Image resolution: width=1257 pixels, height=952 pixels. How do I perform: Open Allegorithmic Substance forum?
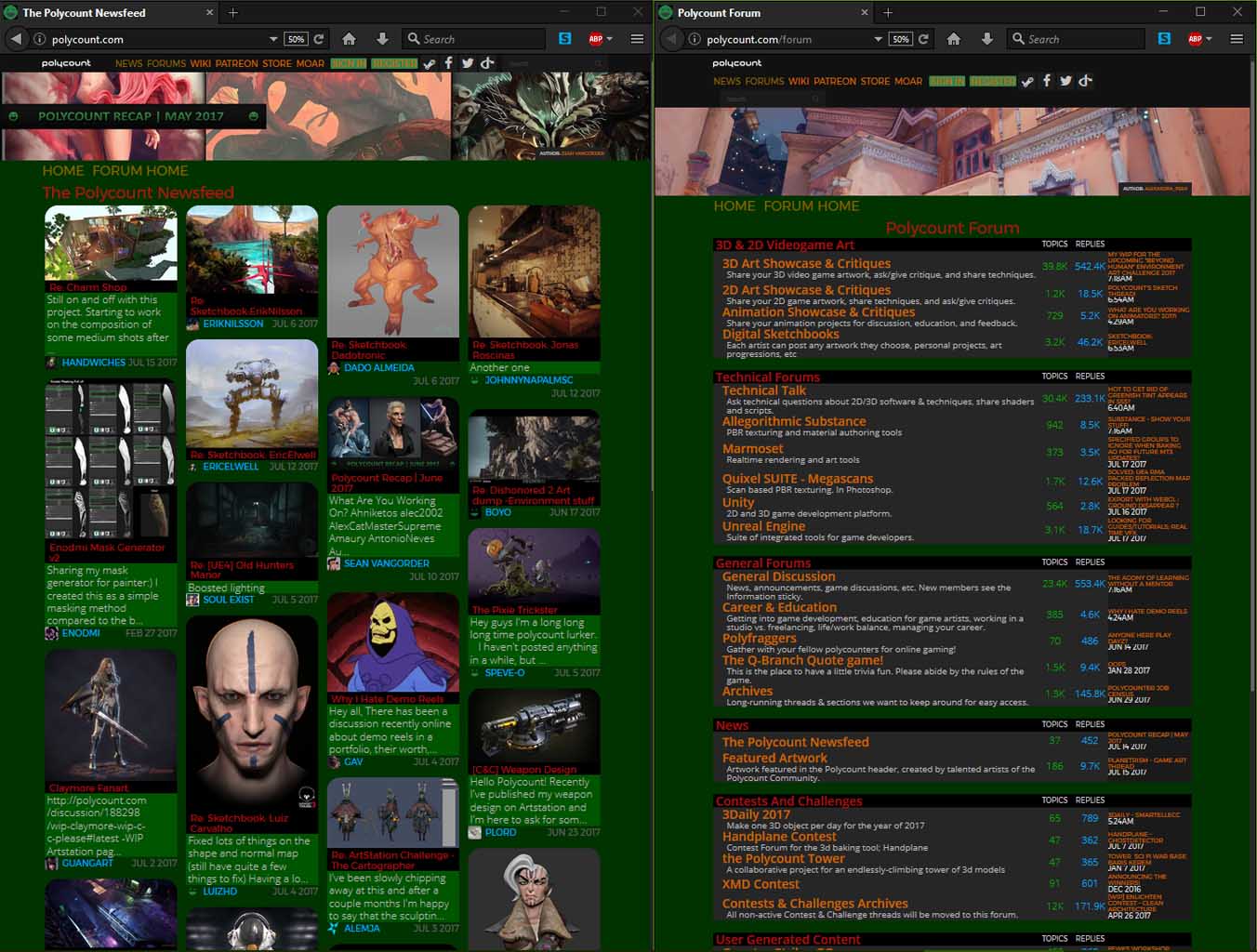[x=794, y=421]
